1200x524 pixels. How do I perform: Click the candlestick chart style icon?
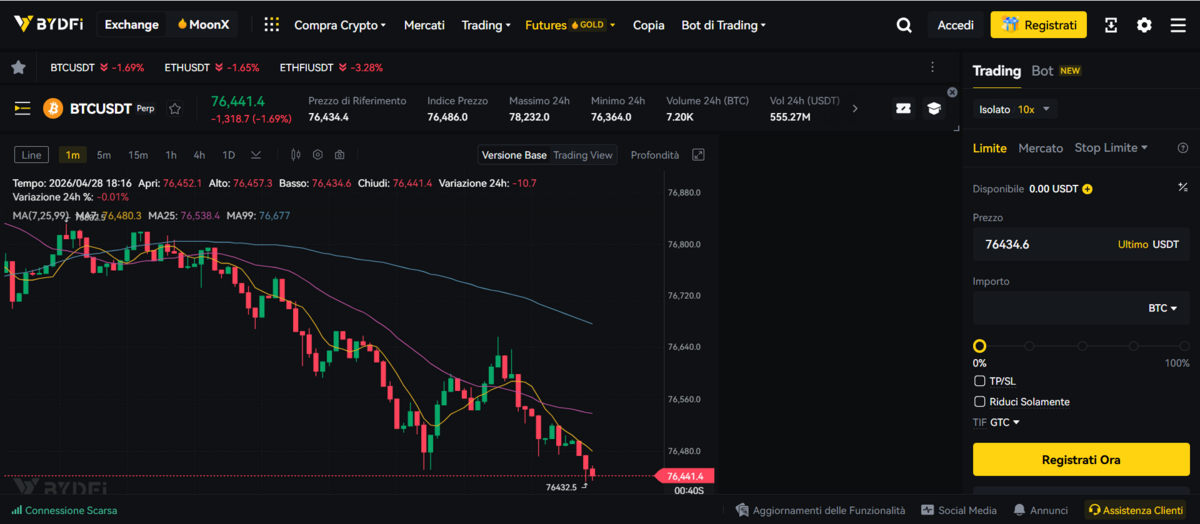tap(295, 155)
